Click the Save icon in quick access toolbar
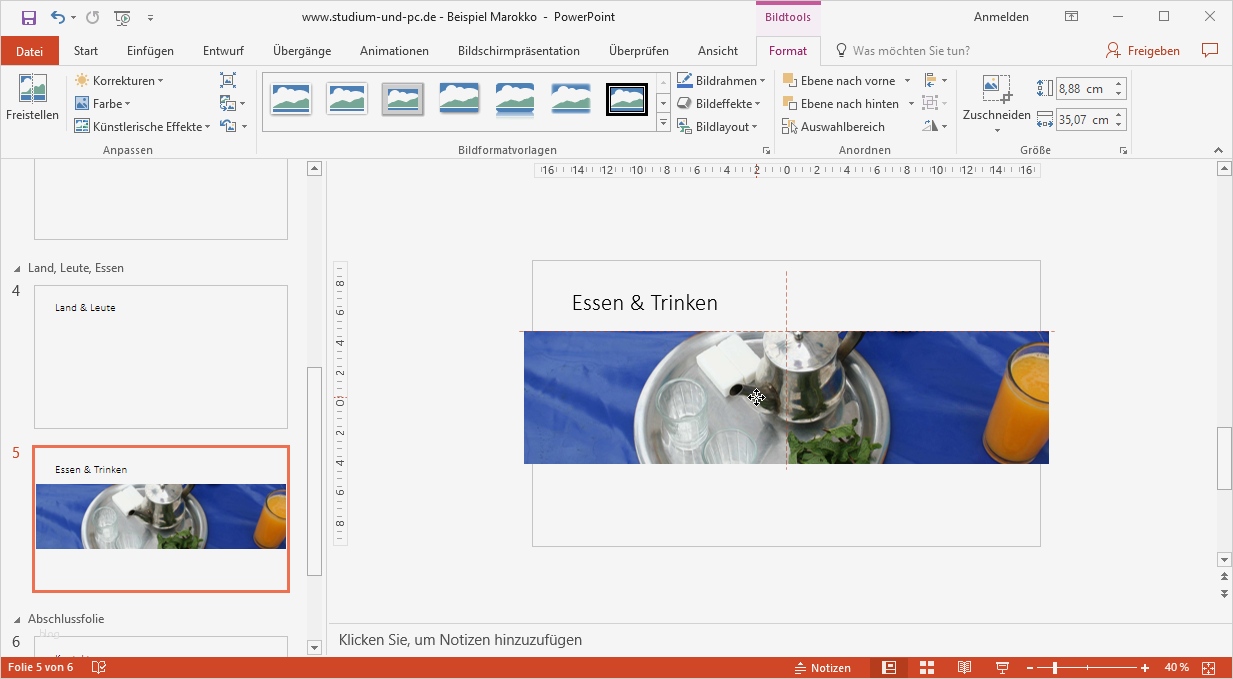 pos(28,17)
